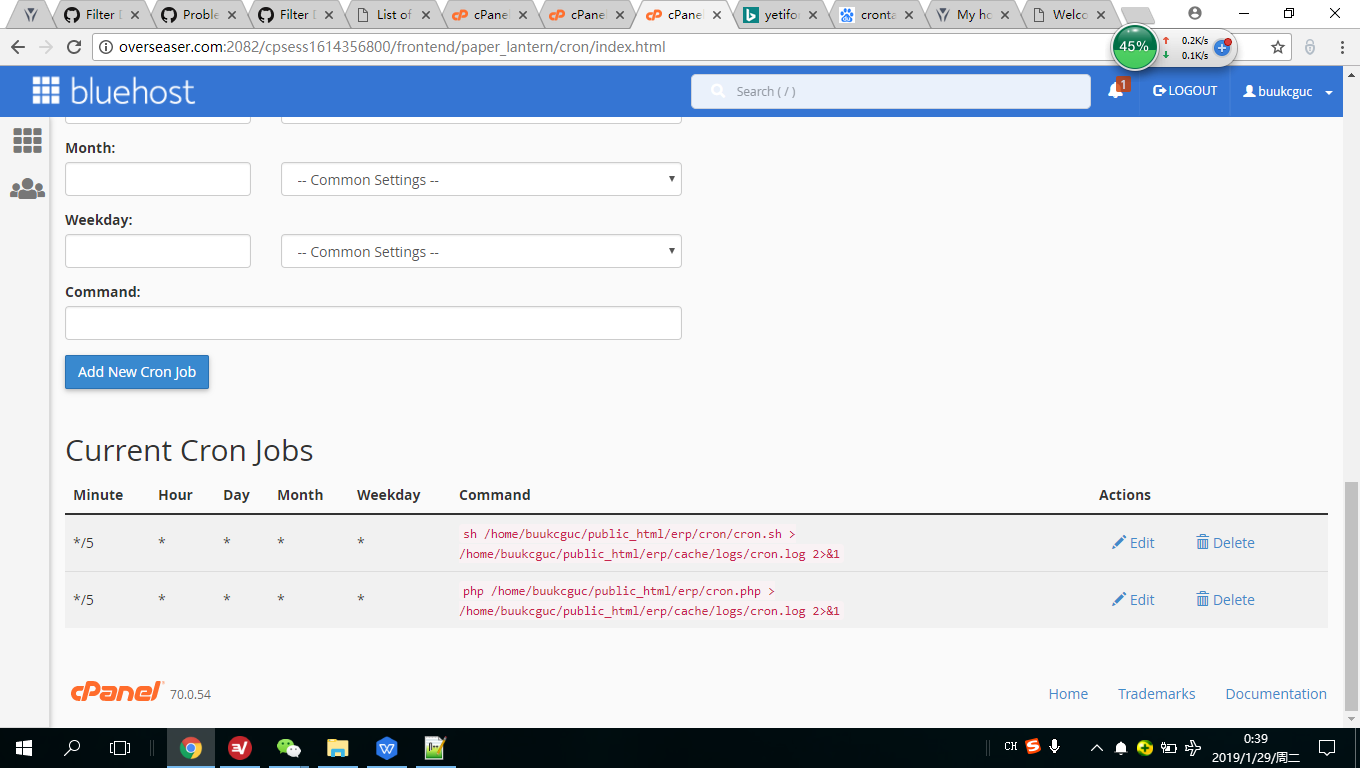Click the trash icon for the cron.sh job
The width and height of the screenshot is (1360, 768).
(1202, 543)
